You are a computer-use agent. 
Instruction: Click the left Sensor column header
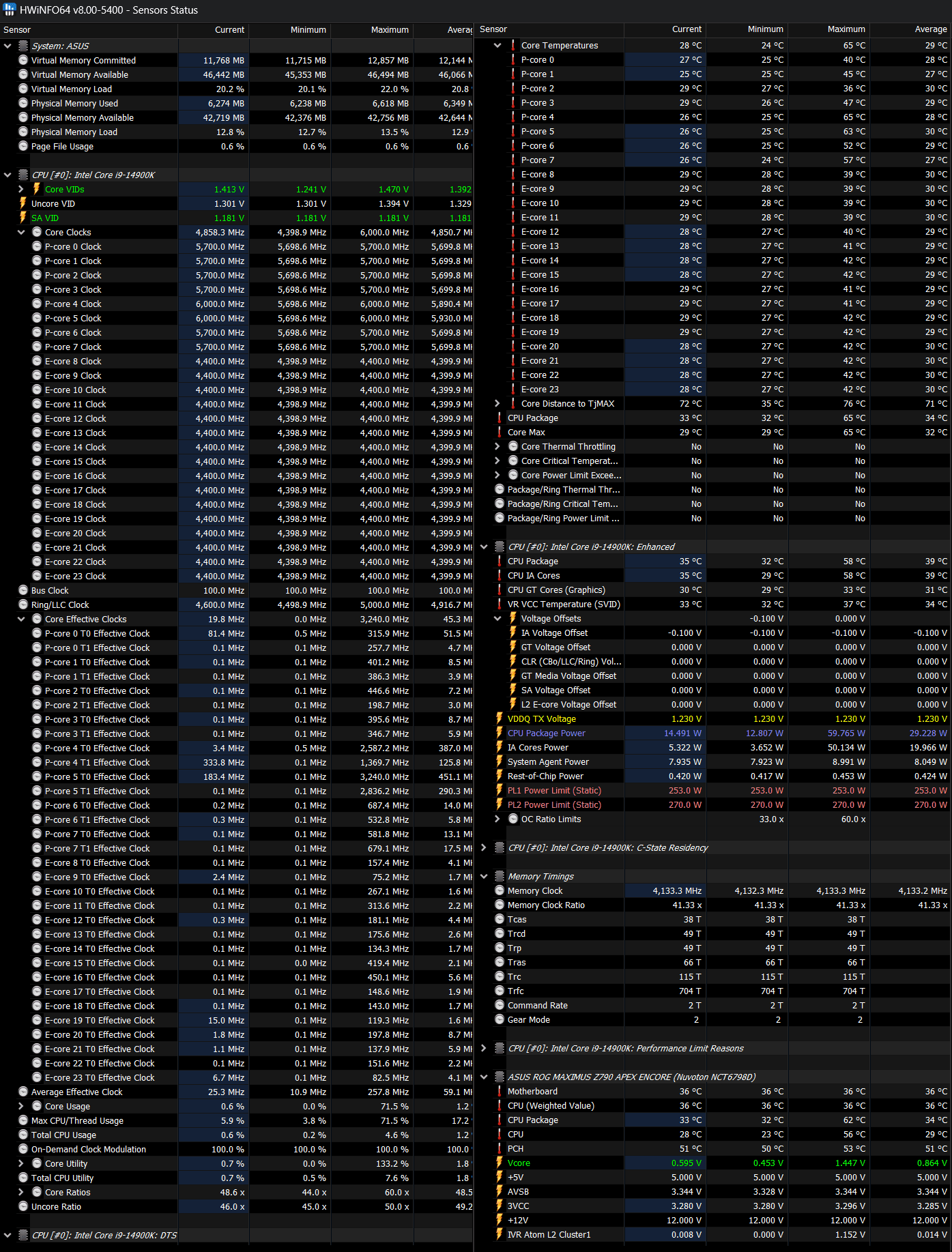pos(89,30)
